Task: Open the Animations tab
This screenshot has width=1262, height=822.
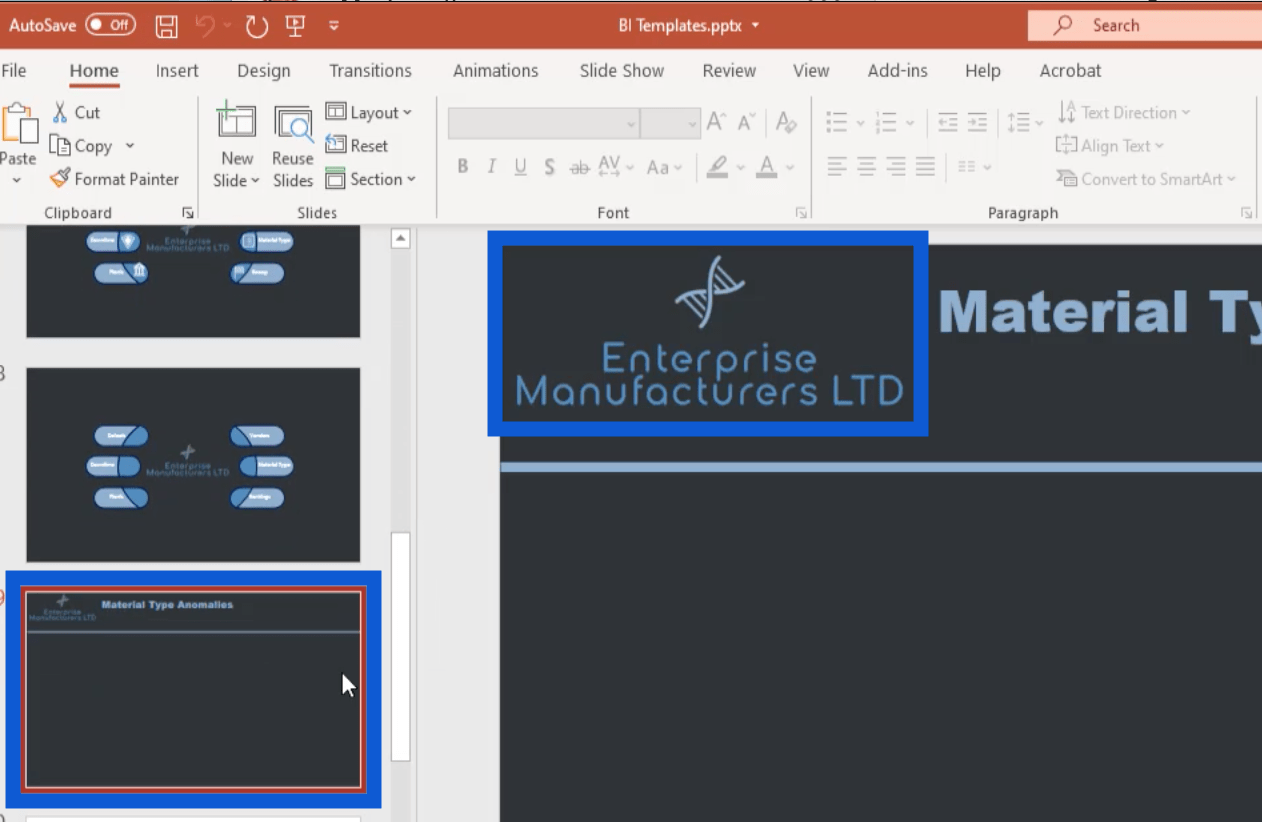Action: (x=496, y=71)
